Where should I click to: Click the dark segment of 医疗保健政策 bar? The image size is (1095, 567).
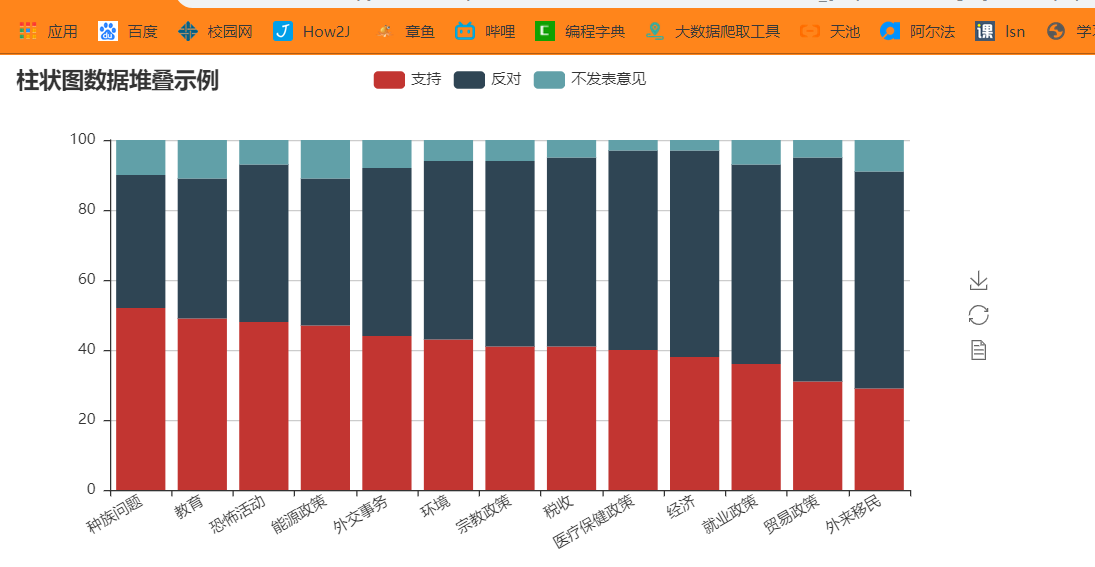point(633,250)
